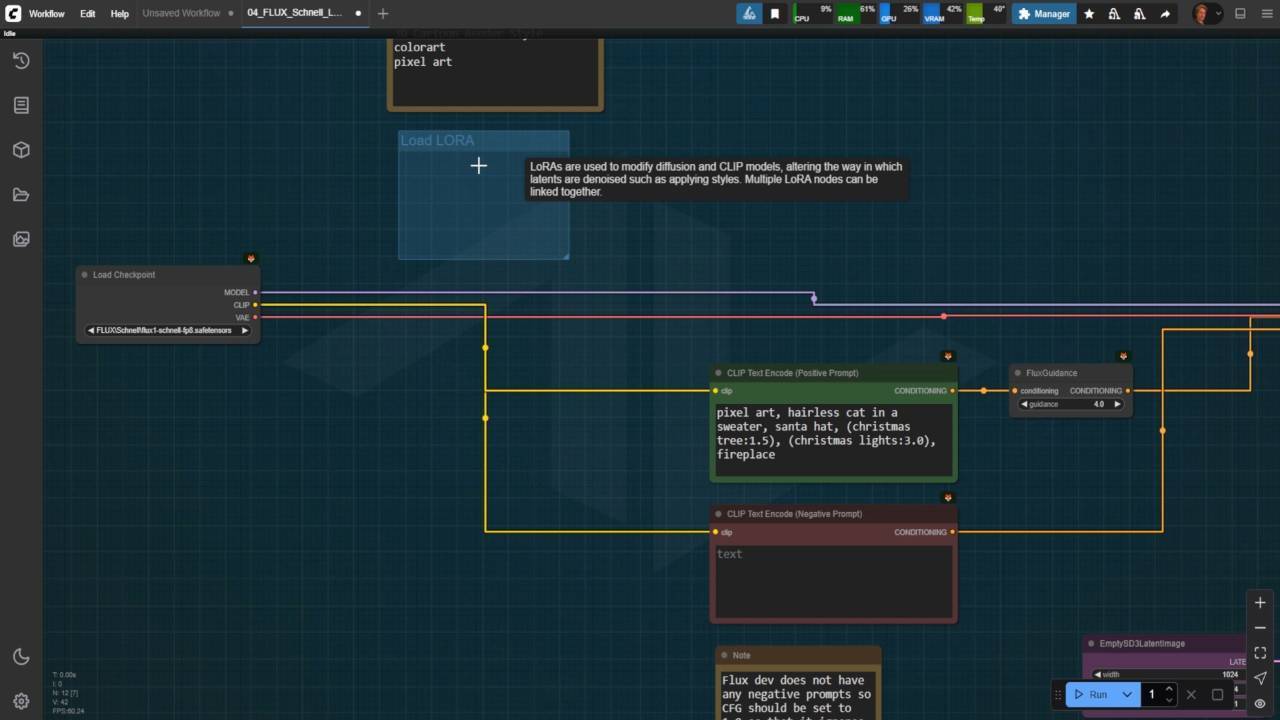This screenshot has width=1280, height=720.
Task: Open the user profile dropdown
Action: click(1207, 14)
